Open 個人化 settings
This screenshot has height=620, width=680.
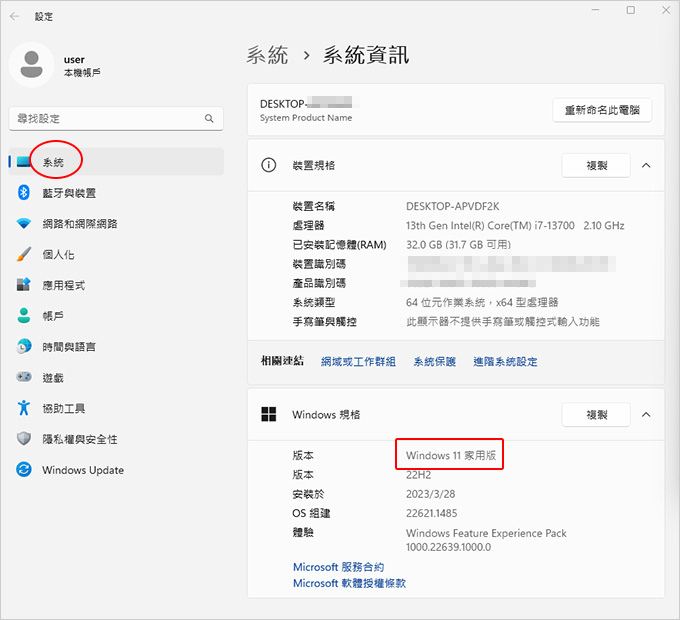[116, 254]
